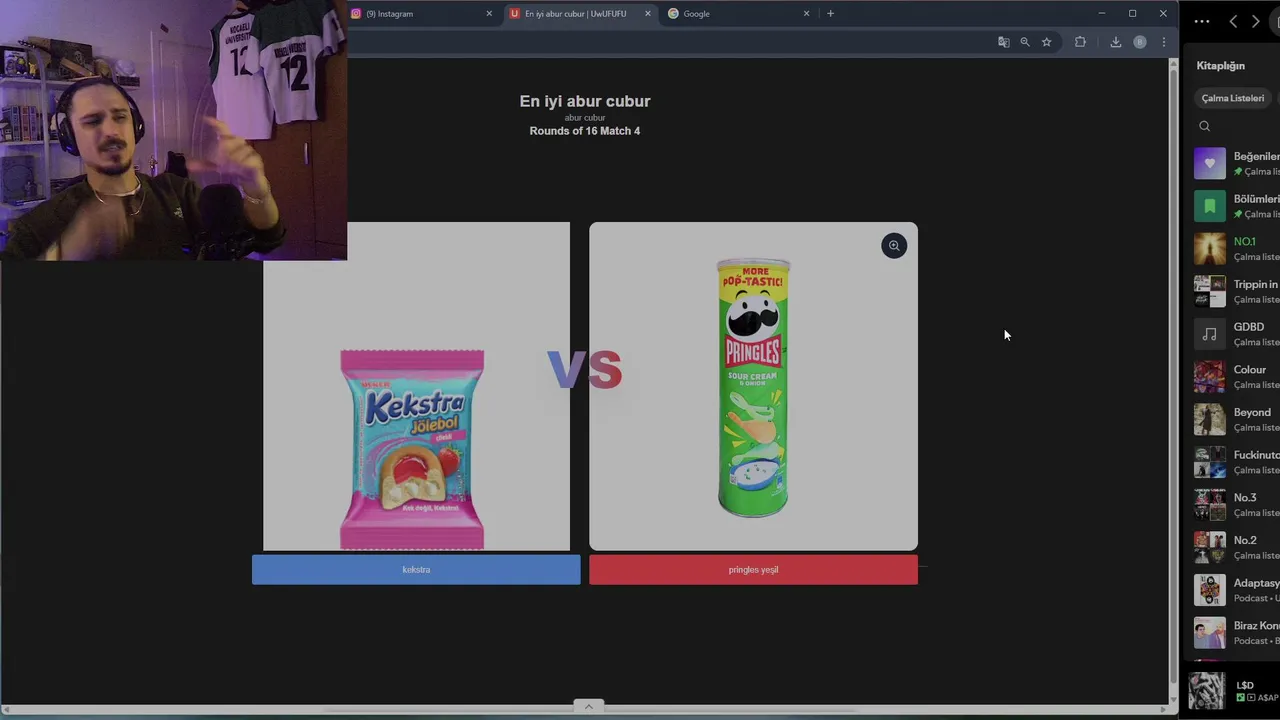1280x720 pixels.
Task: Open the Biraz Kon podcast
Action: pos(1237,632)
